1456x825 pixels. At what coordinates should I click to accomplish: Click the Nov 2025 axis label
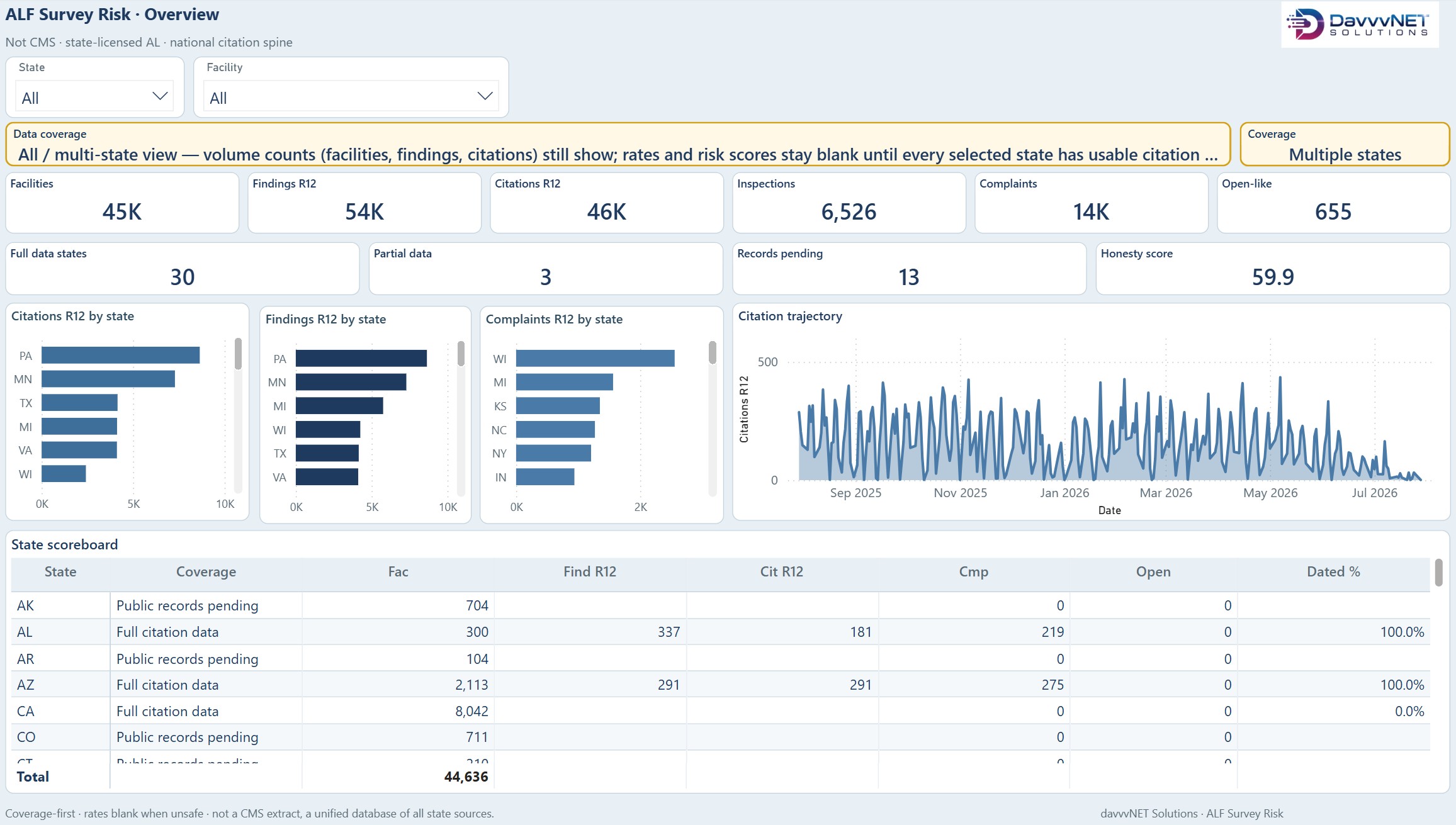pos(960,493)
